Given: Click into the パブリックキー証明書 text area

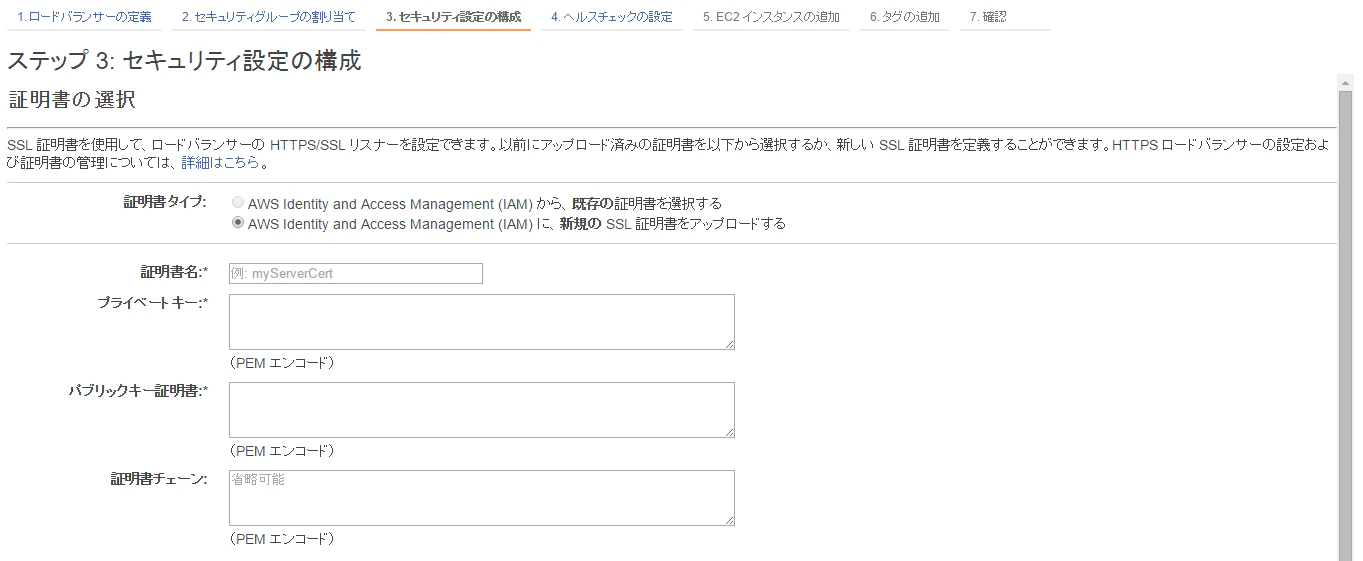Looking at the screenshot, I should [x=482, y=410].
